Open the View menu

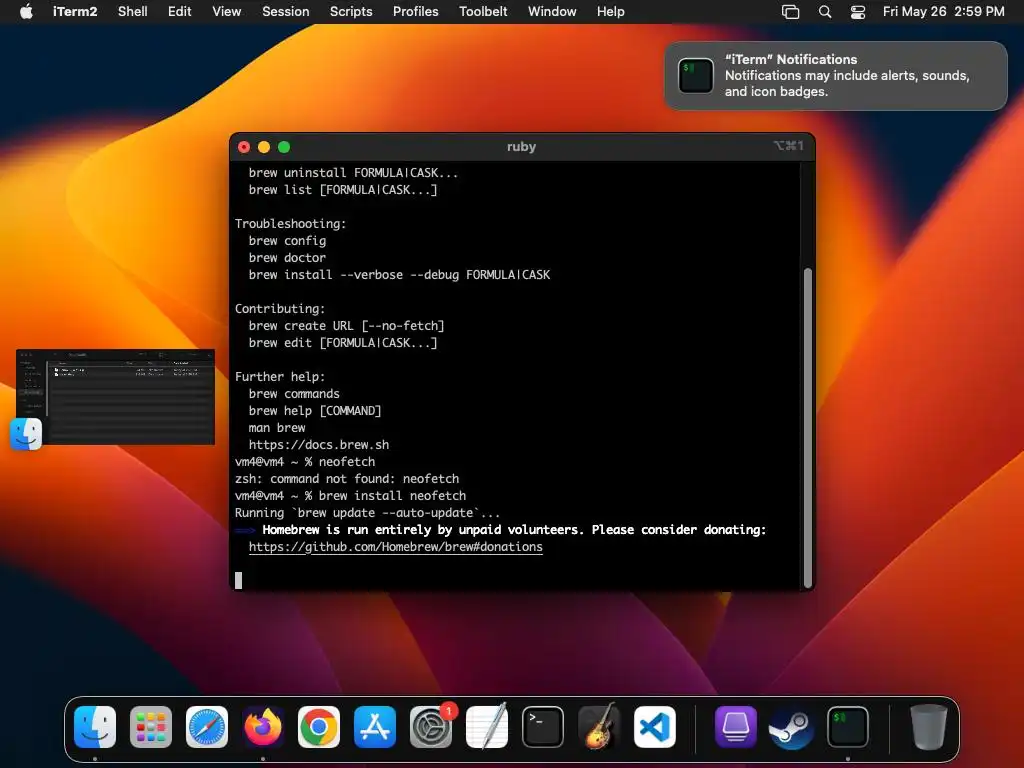(227, 12)
